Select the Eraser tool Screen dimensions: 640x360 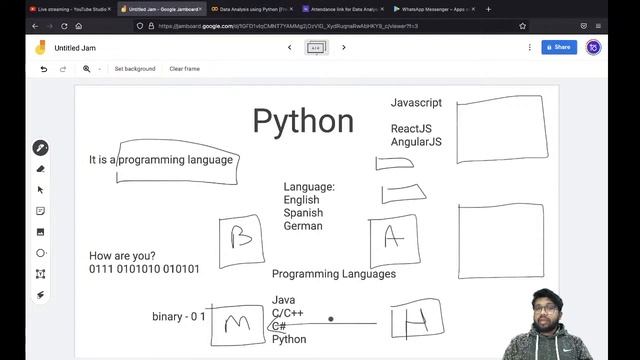tap(40, 169)
